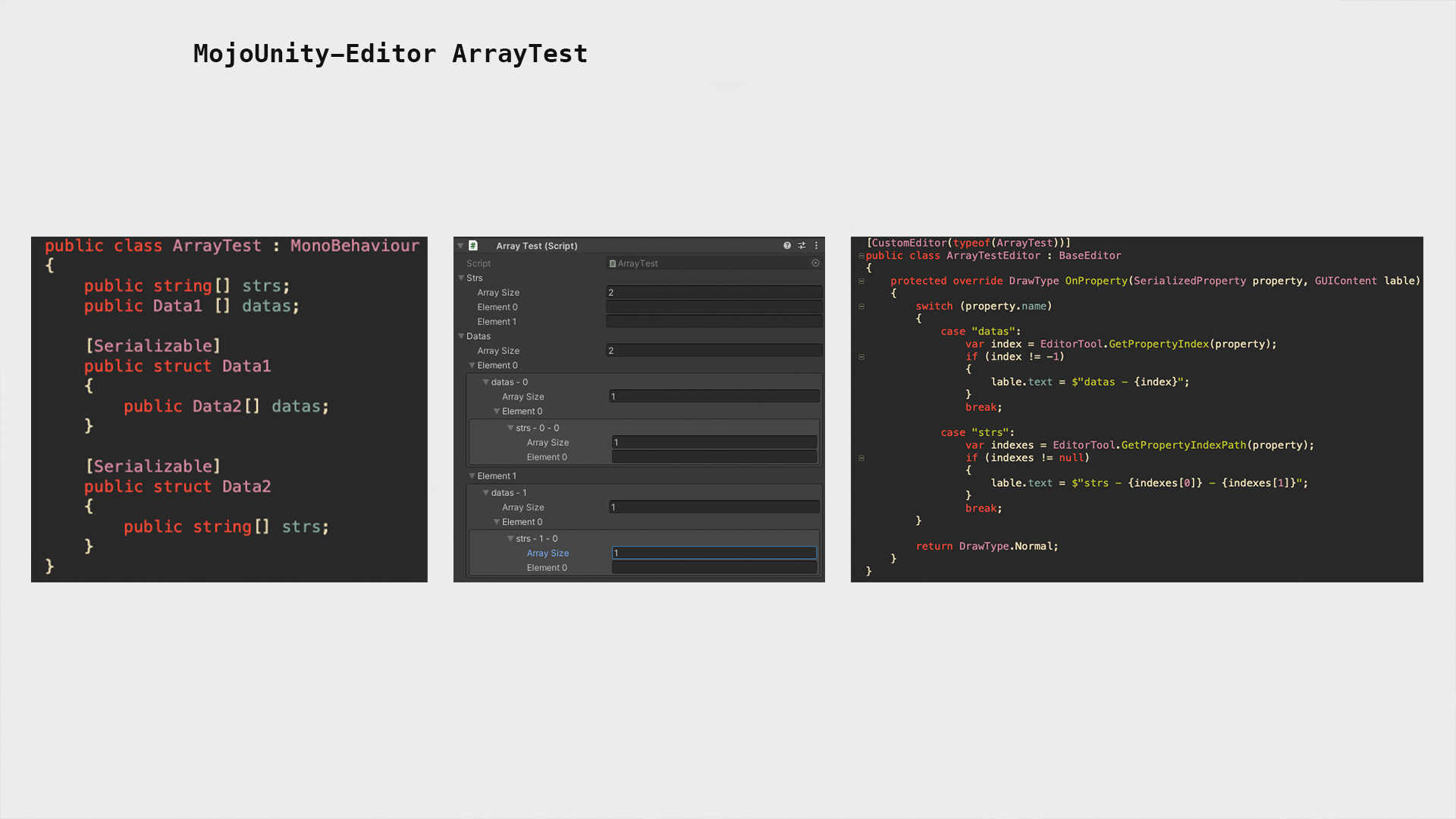Click highlighted Array Size field under 'strs - 1 - 0'
Screen dimensions: 1456x819
click(714, 554)
